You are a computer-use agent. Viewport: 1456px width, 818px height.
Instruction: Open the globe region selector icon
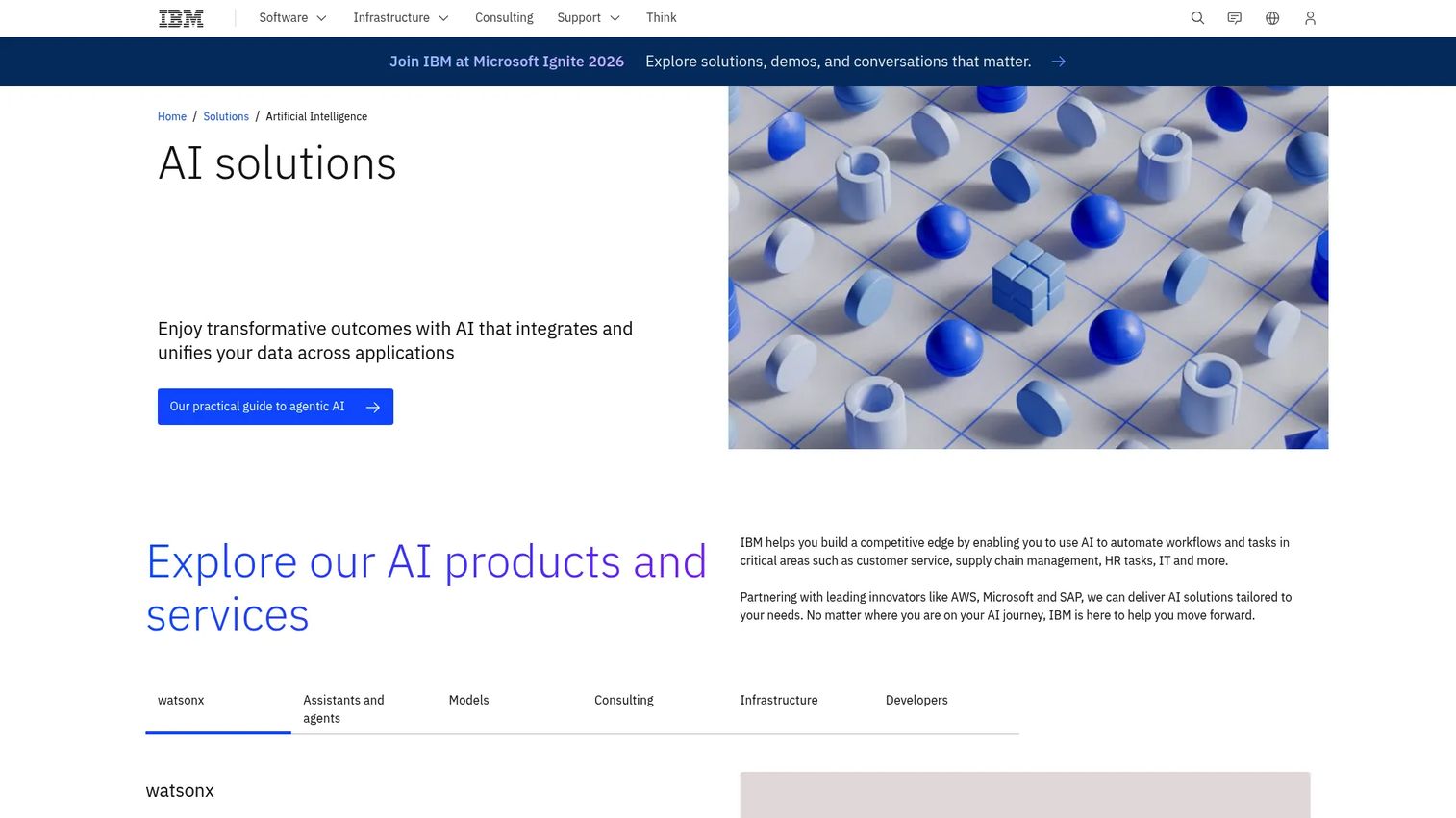pyautogui.click(x=1272, y=18)
